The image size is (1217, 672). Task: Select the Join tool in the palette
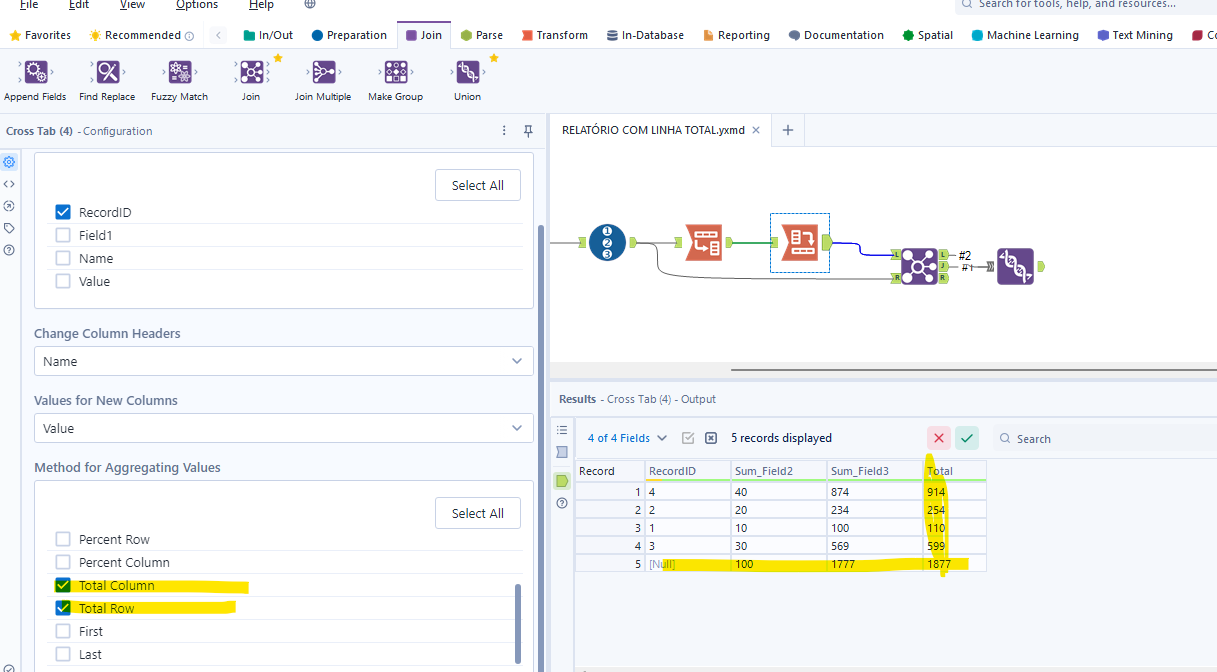tap(251, 72)
